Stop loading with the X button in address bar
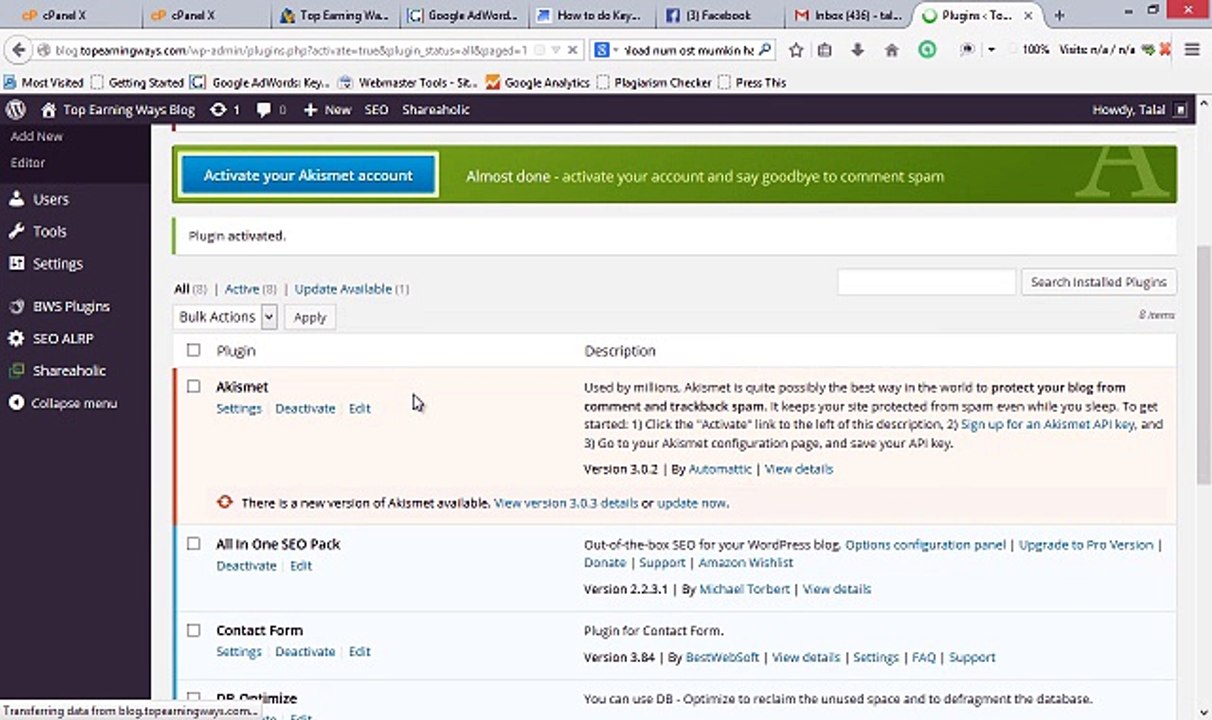The height and width of the screenshot is (720, 1212). [573, 50]
